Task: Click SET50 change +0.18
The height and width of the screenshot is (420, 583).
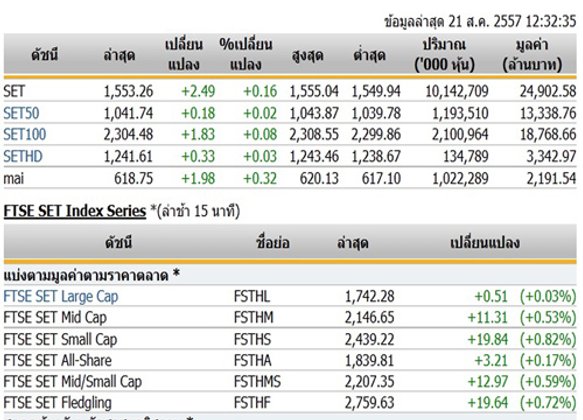Action: [x=198, y=113]
